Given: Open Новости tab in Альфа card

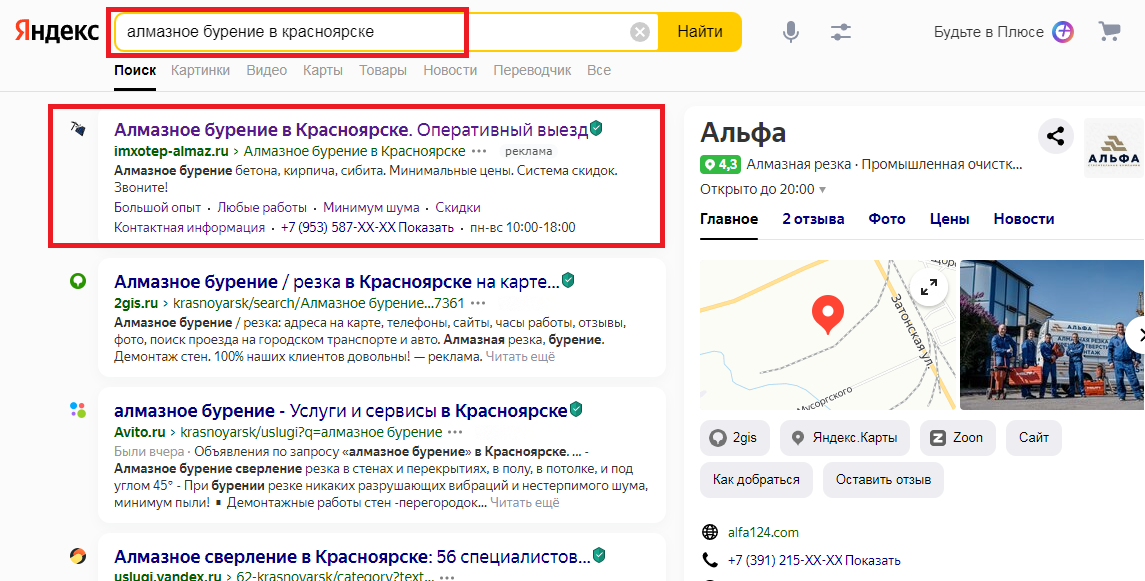Looking at the screenshot, I should (x=1024, y=219).
